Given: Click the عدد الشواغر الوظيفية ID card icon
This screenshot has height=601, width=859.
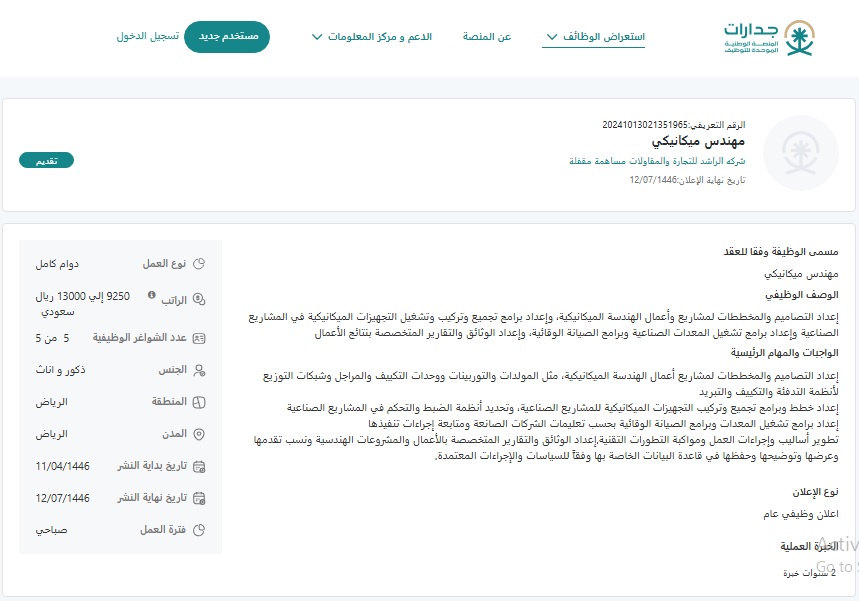Looking at the screenshot, I should coord(199,338).
